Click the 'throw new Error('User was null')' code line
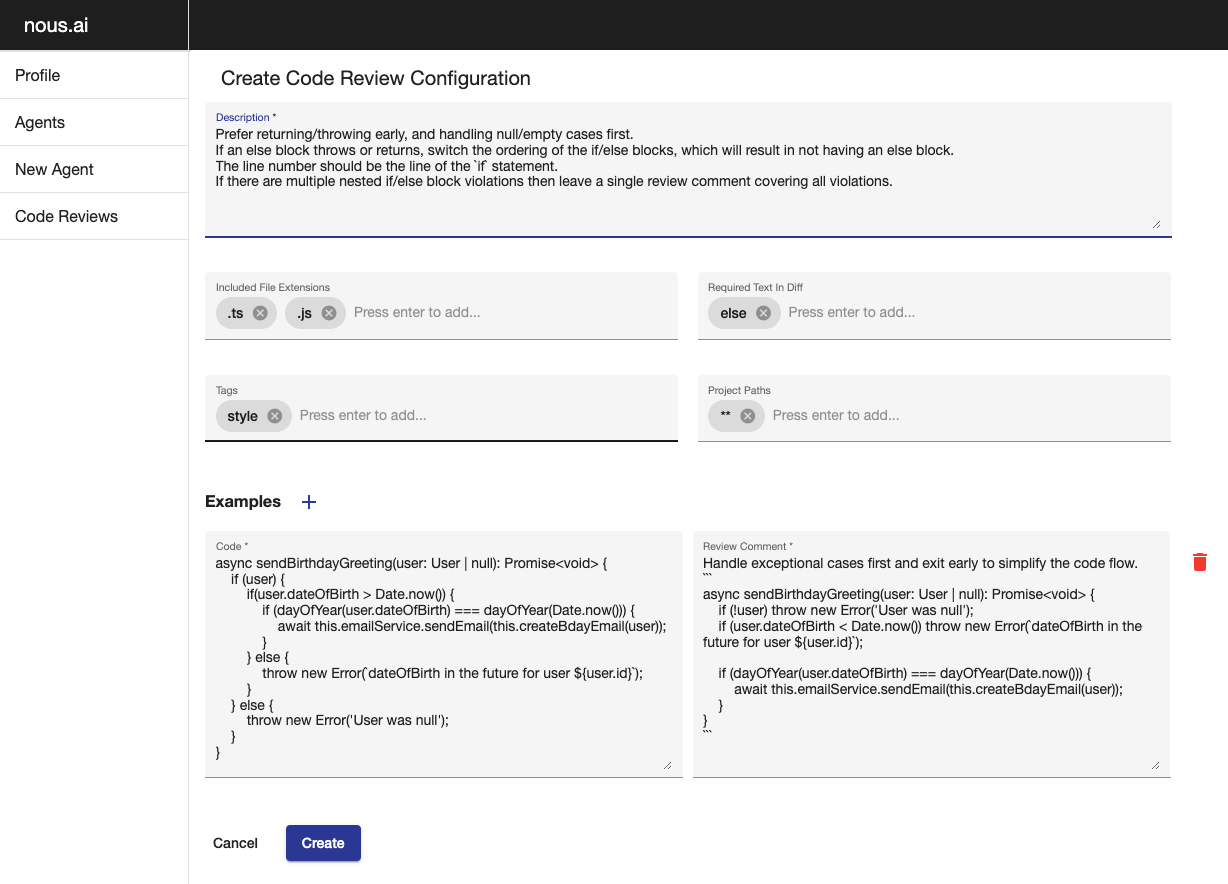 (348, 721)
